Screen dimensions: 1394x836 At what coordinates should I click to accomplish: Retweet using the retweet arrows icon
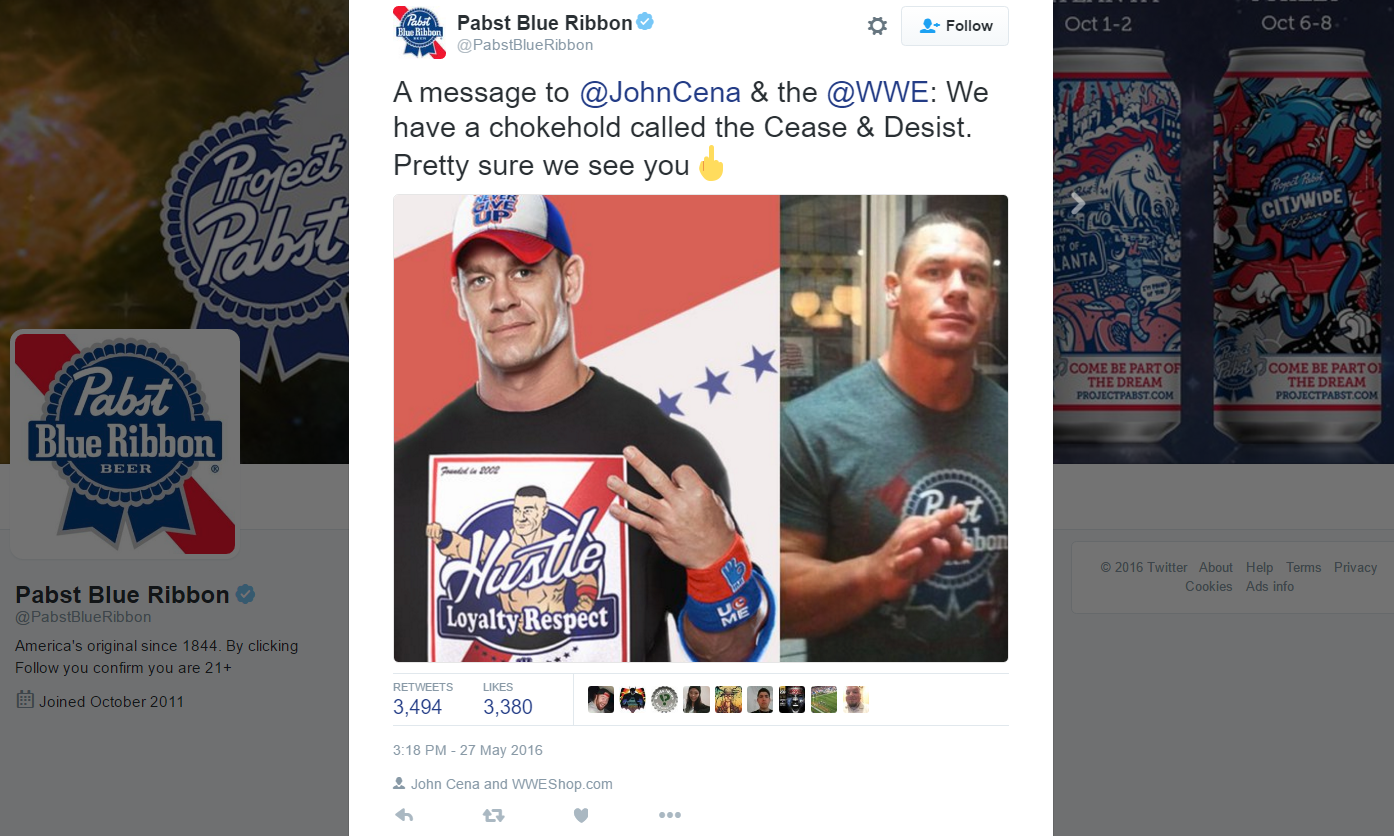pos(493,815)
